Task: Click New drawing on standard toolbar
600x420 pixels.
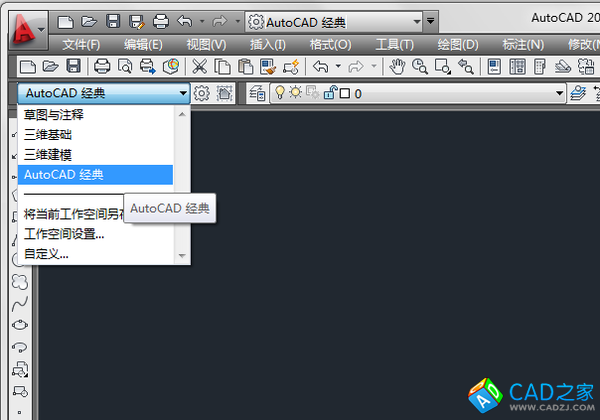Action: coord(28,67)
